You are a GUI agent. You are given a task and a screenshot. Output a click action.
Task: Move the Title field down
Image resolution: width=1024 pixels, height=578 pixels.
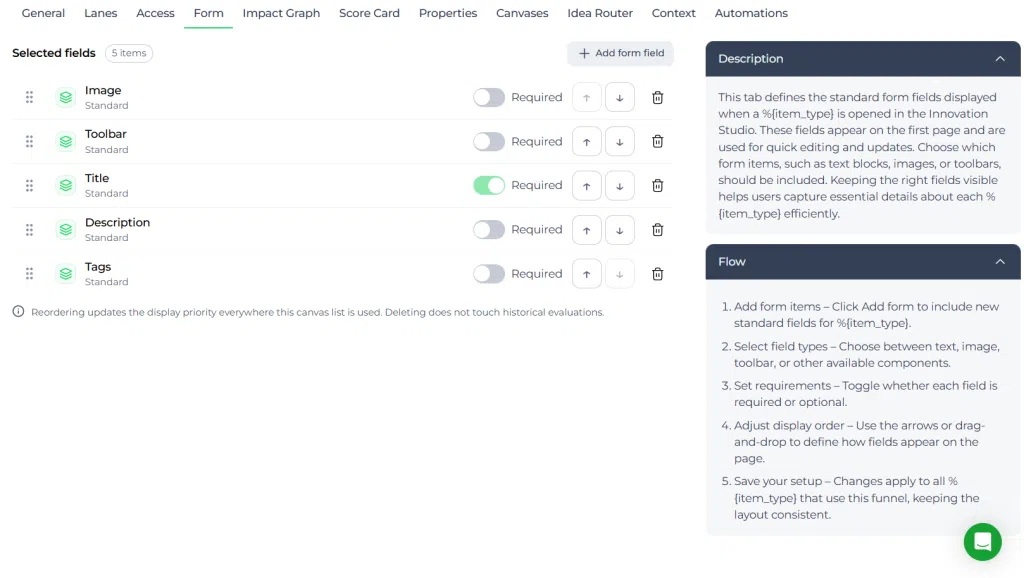[x=620, y=185]
